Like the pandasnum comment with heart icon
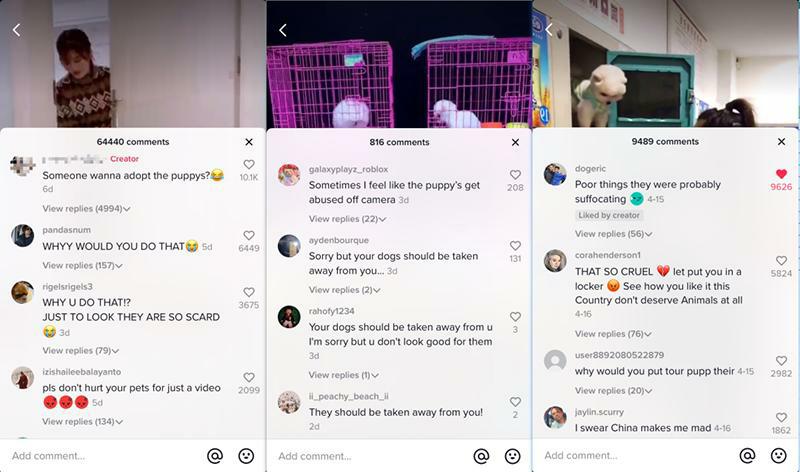Screen dimensions: 800x472 pos(248,235)
